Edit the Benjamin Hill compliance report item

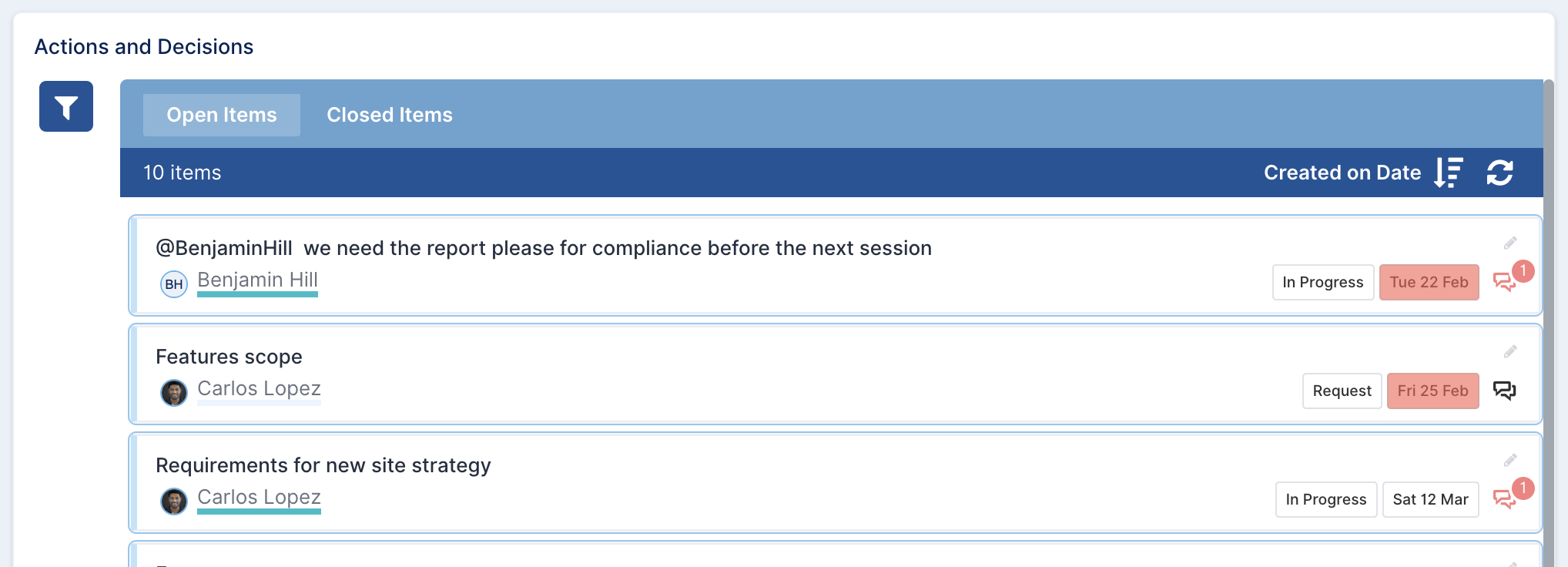(1510, 243)
